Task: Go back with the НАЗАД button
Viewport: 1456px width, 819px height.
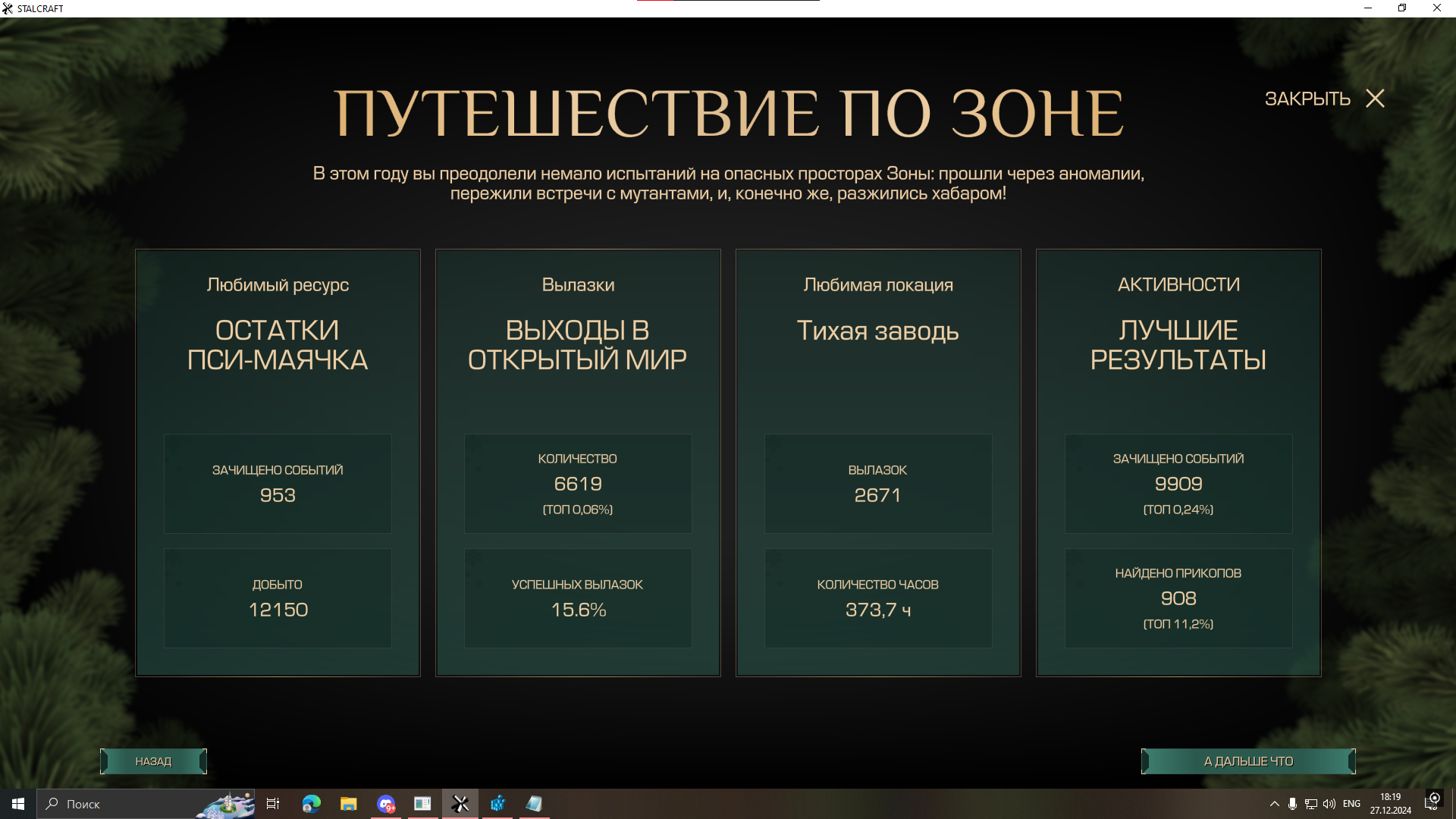Action: [153, 761]
